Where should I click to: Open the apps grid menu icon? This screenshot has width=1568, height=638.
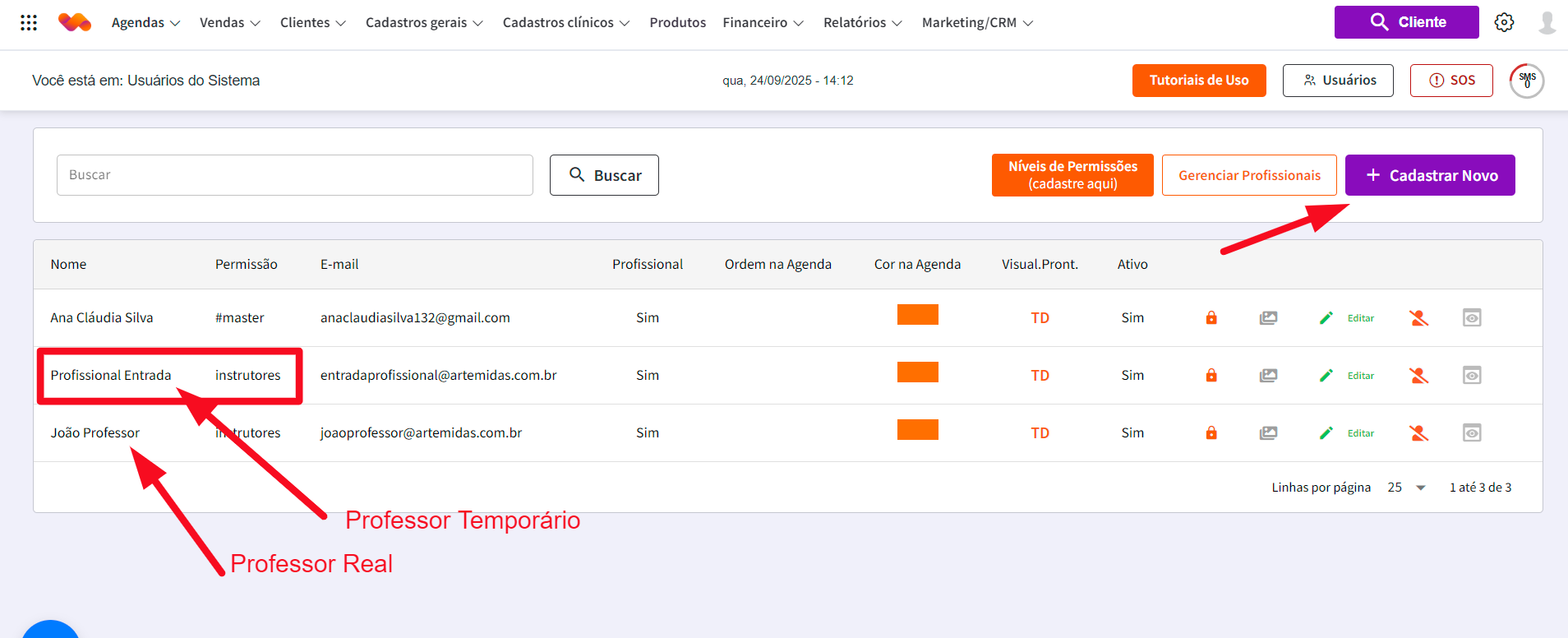29,22
